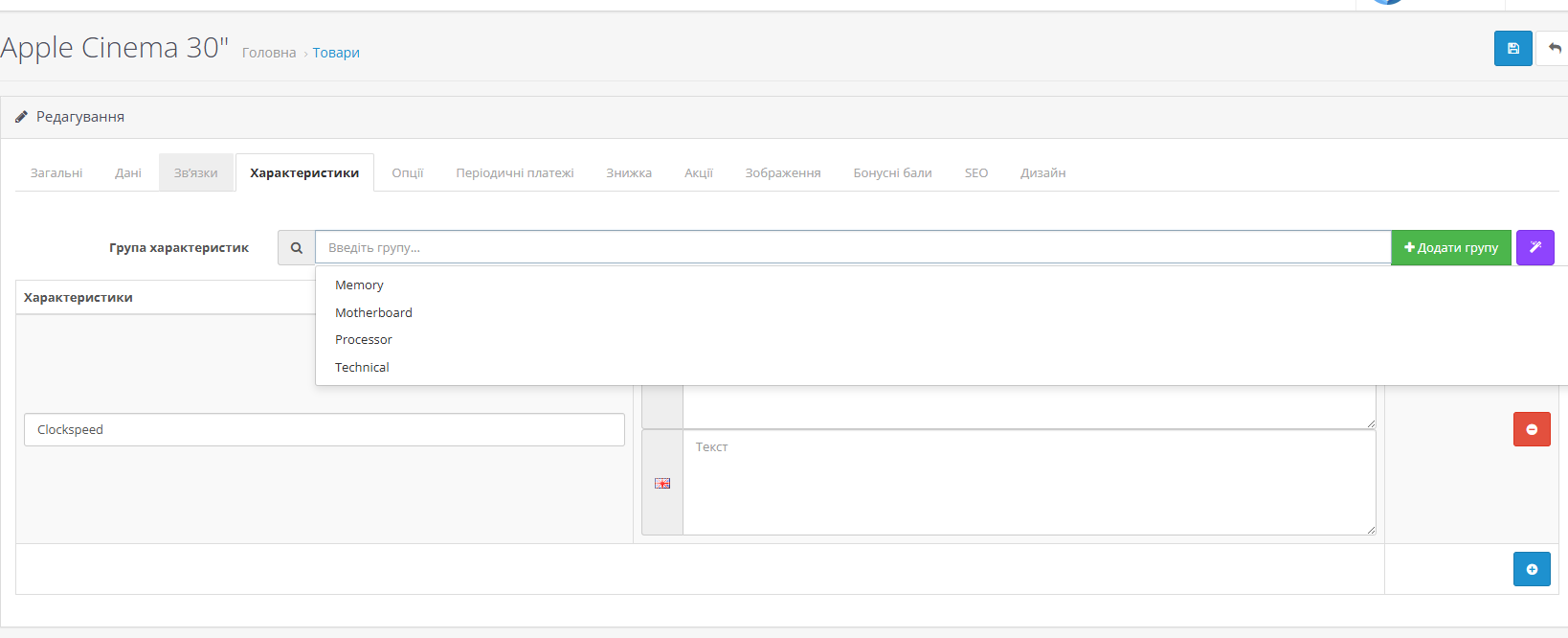This screenshot has width=1568, height=638.
Task: Open the Періодичні платежі tab
Action: coord(515,172)
